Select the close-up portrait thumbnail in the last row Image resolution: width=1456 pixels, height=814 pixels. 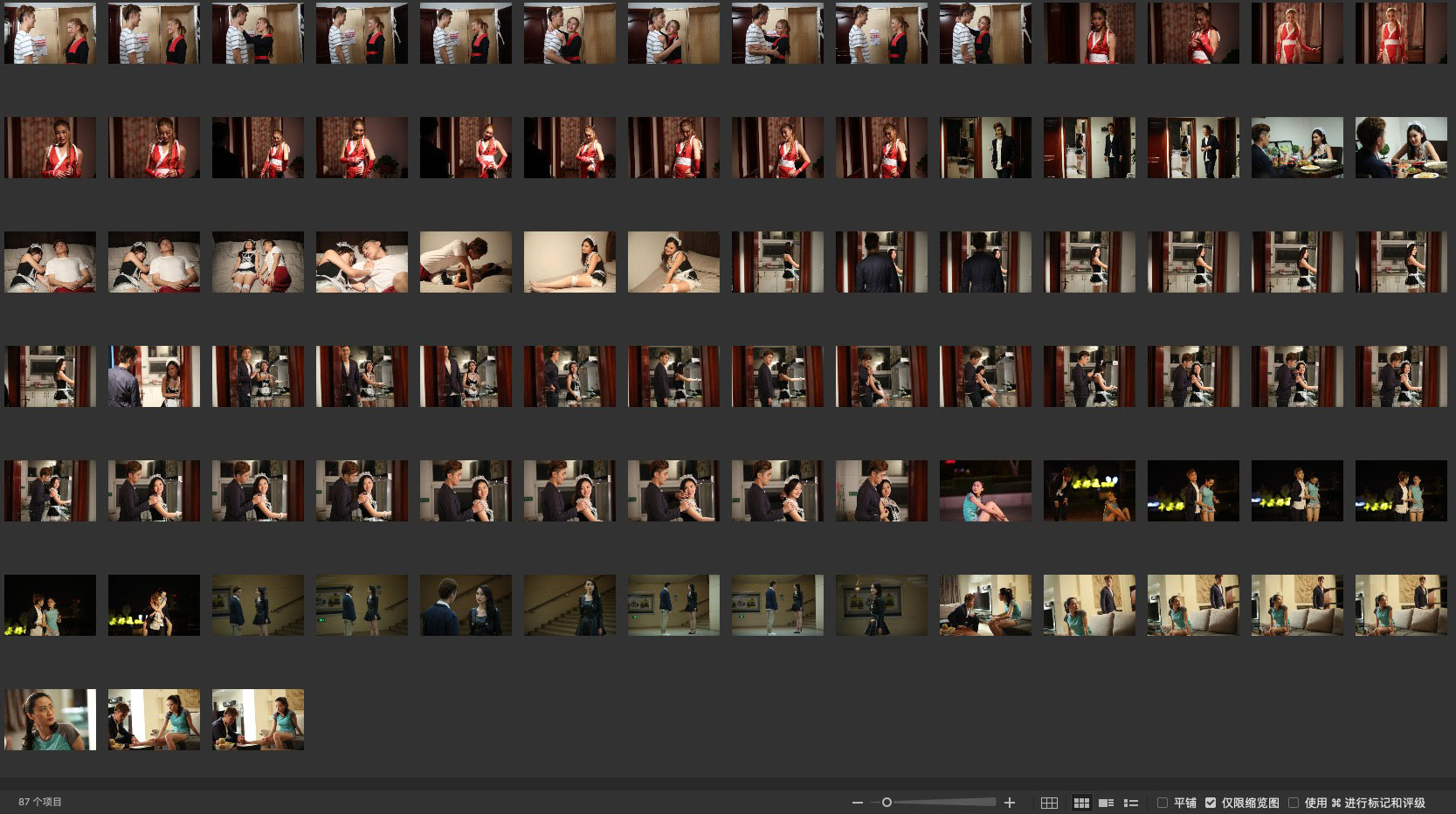50,720
